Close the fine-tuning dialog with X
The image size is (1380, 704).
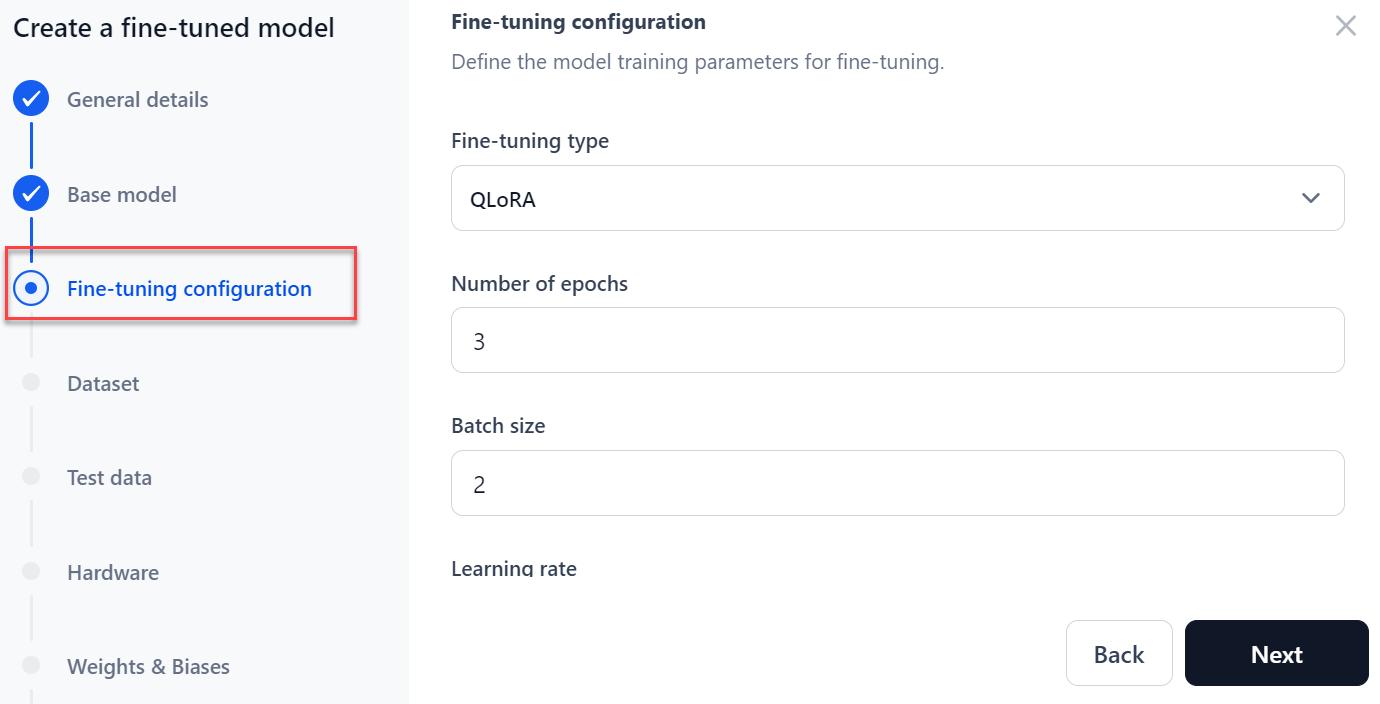(1346, 26)
